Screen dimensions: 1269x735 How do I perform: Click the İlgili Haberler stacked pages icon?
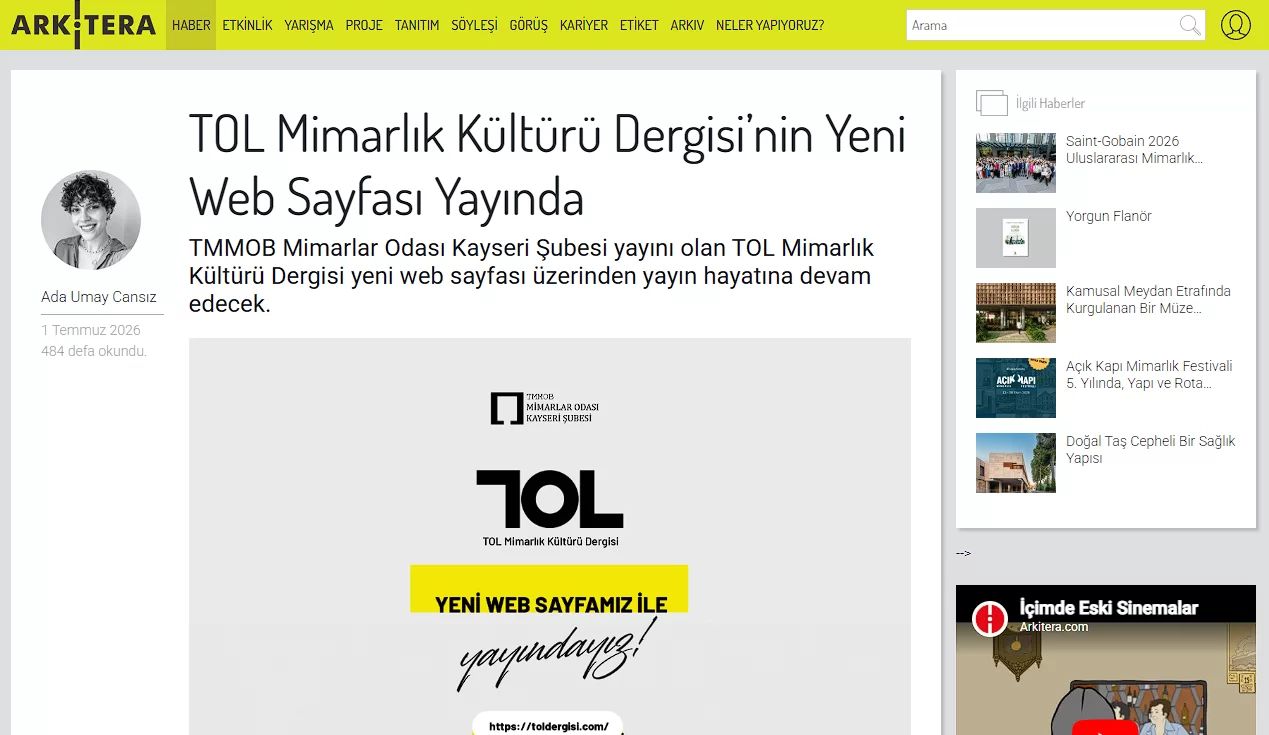pos(992,103)
